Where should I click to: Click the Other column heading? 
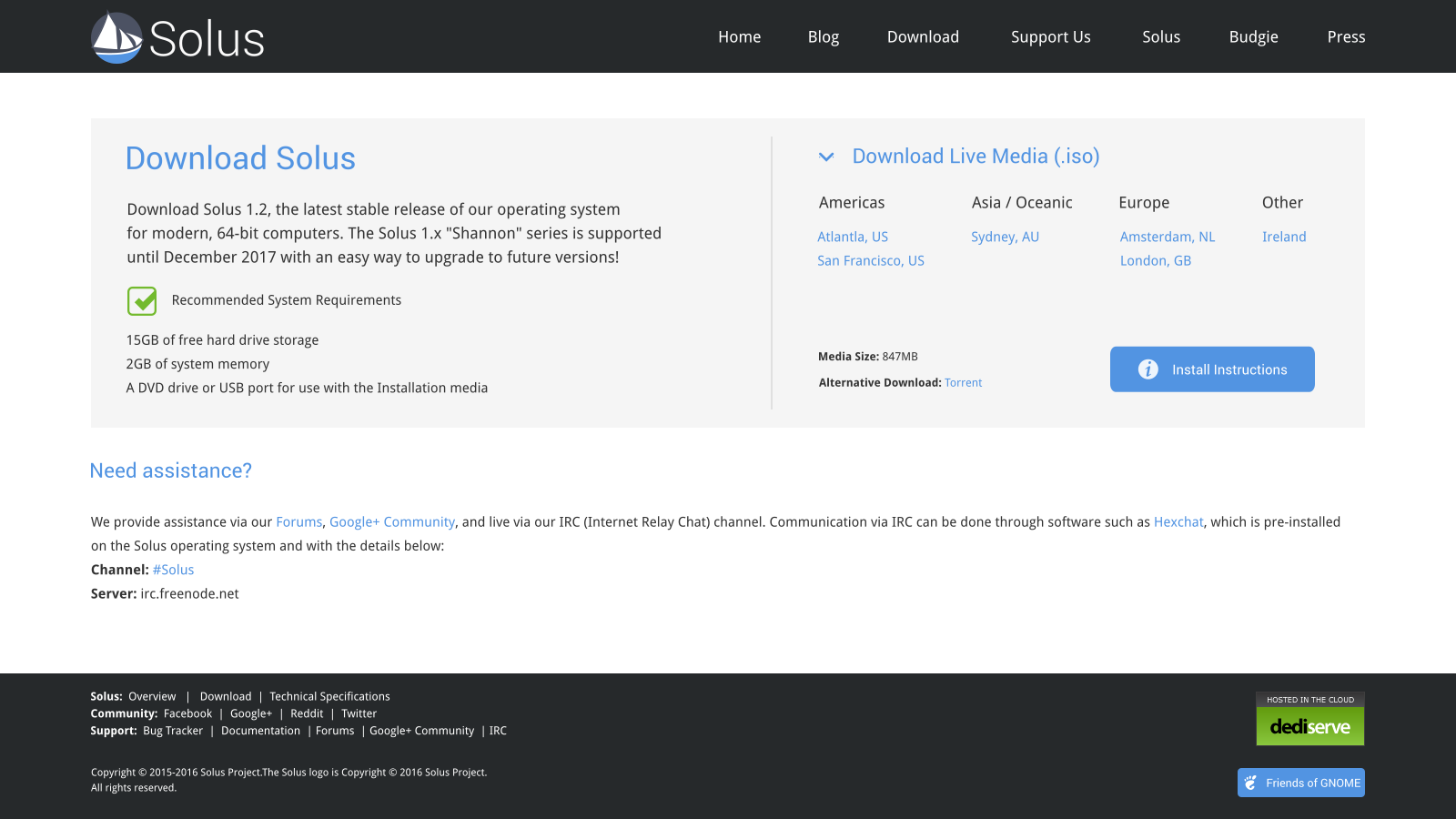pos(1282,203)
